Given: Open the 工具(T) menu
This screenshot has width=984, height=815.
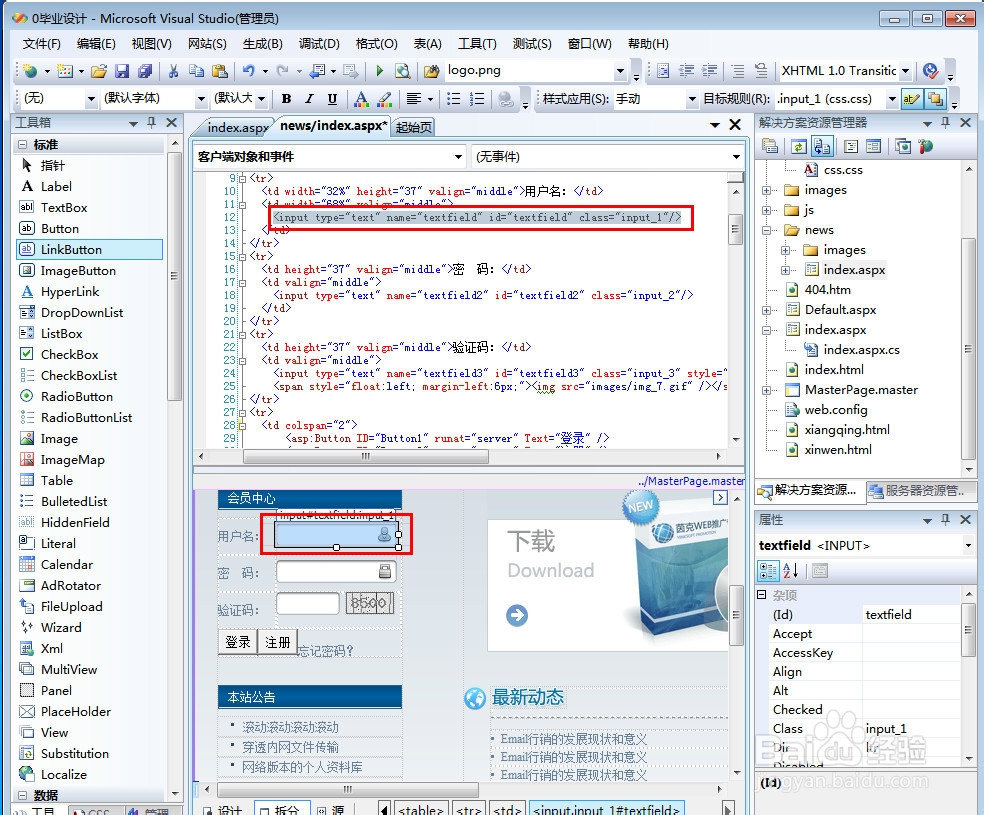Looking at the screenshot, I should click(477, 44).
